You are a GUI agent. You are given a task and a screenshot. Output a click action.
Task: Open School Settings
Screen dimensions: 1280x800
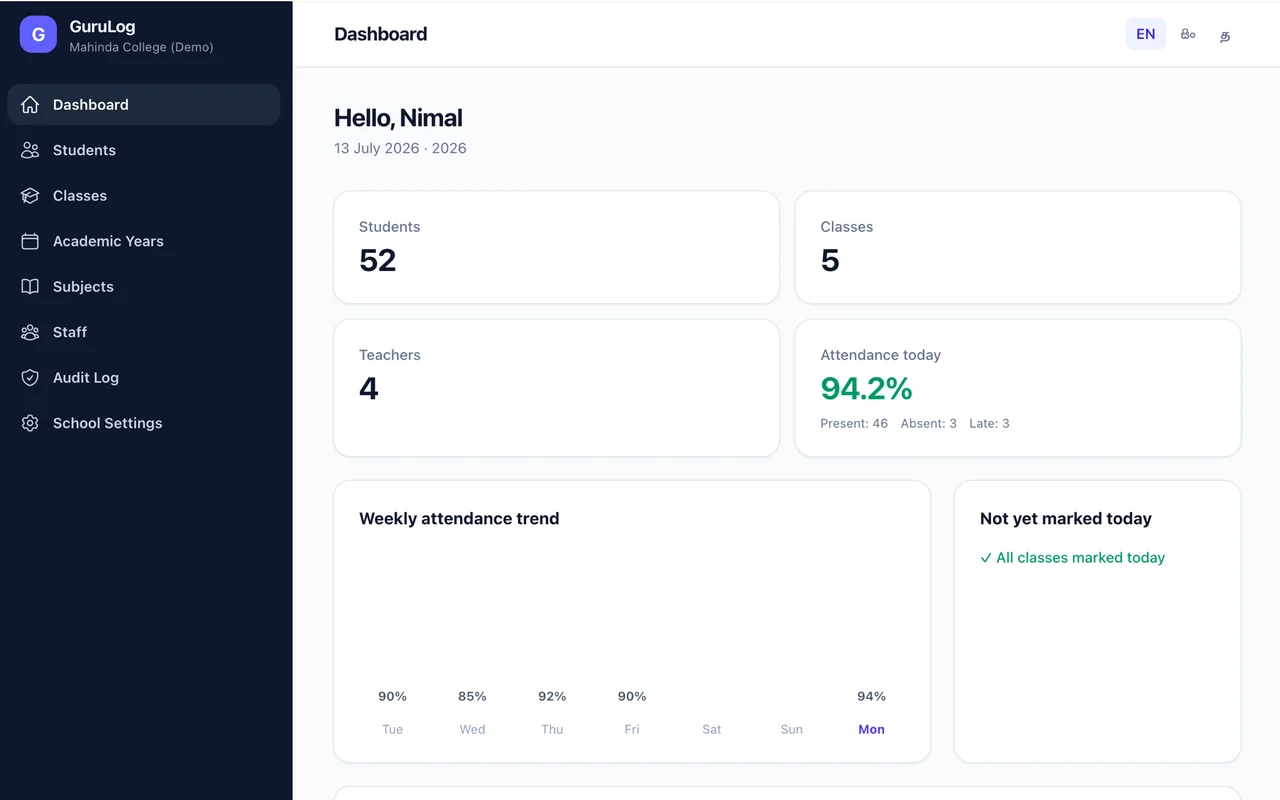144,423
